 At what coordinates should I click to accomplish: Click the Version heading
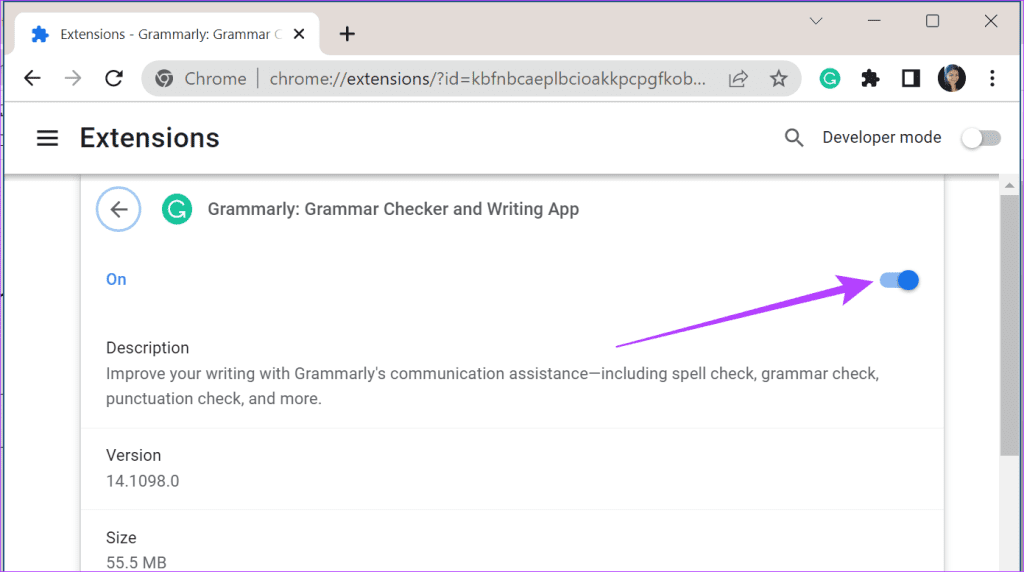point(133,455)
